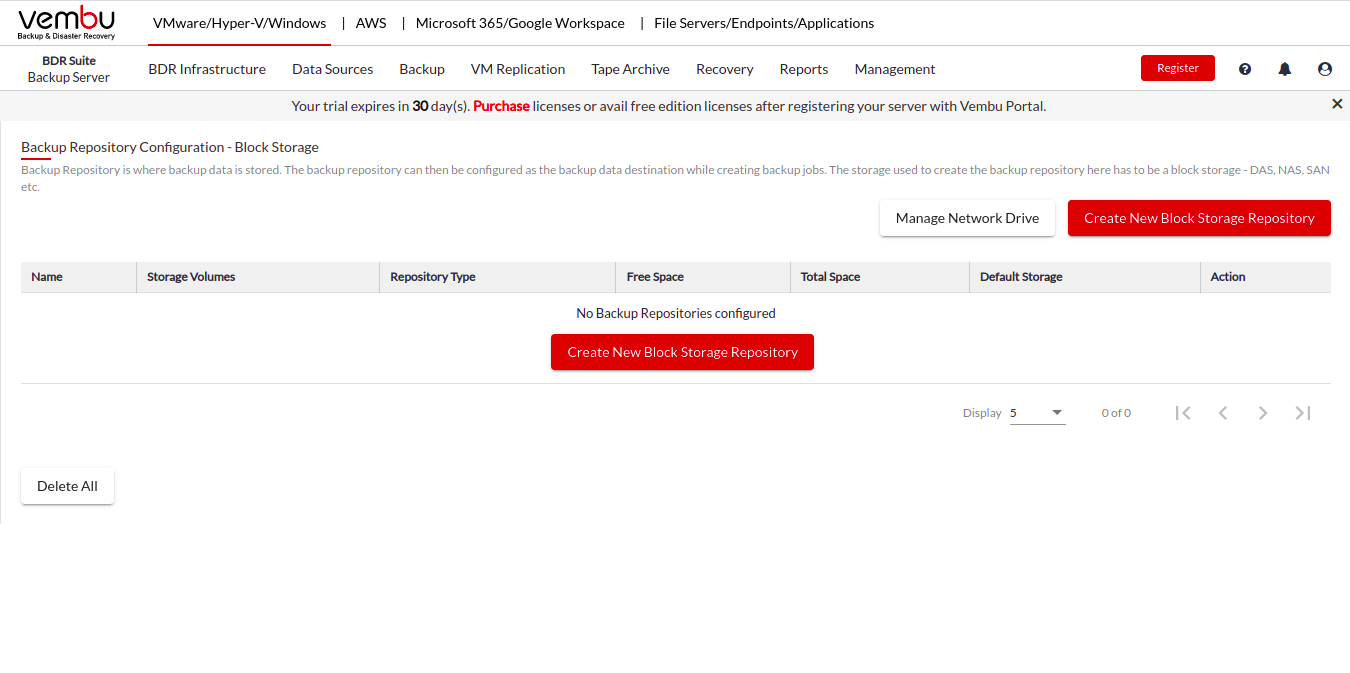Click the 0 of 0 pagination count

point(1116,413)
